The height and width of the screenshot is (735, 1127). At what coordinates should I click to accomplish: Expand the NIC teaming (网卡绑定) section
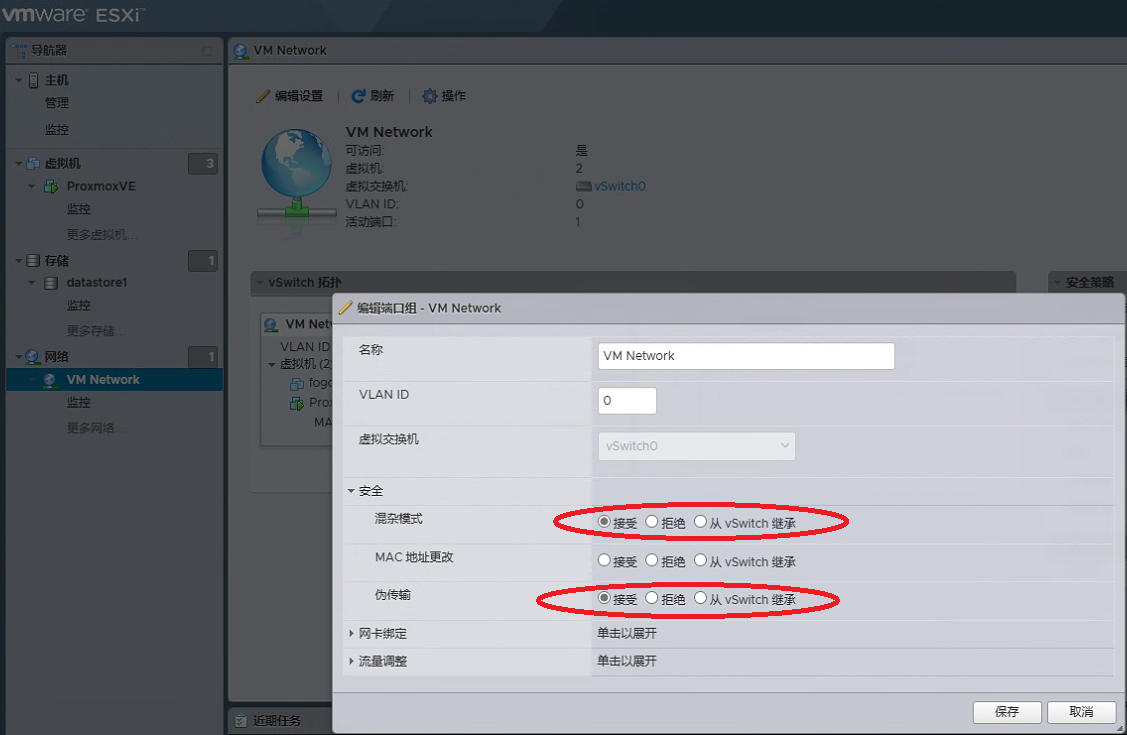[351, 634]
